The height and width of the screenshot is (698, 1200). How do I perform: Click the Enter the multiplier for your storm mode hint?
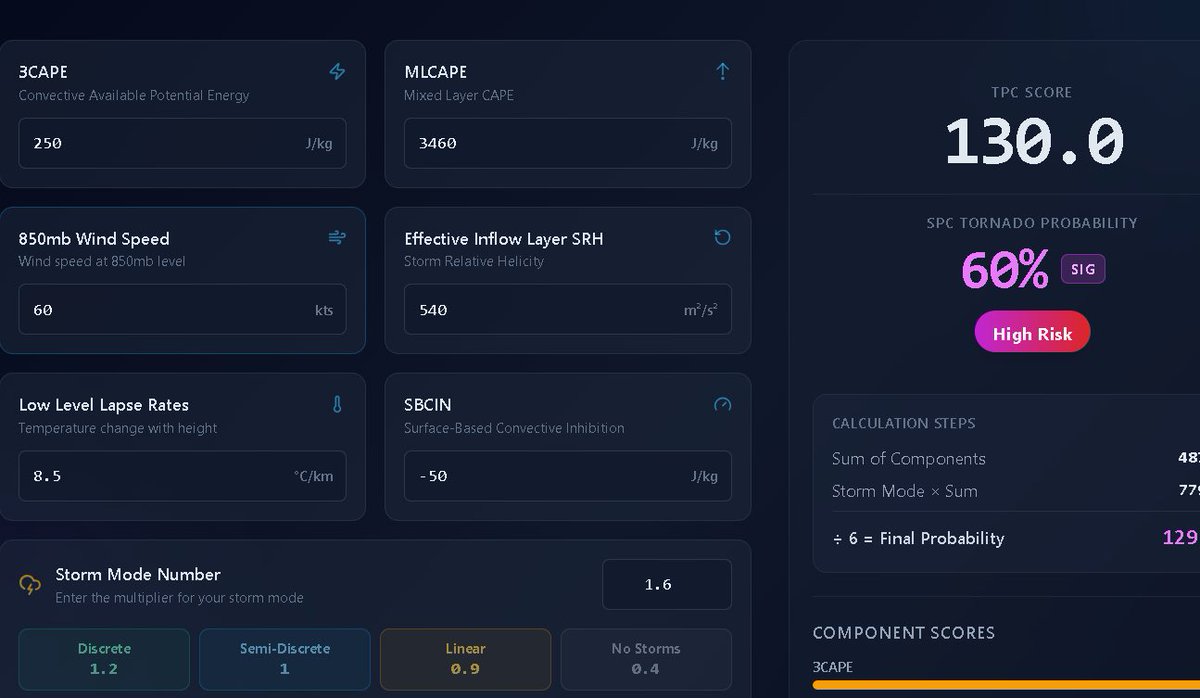(x=179, y=598)
